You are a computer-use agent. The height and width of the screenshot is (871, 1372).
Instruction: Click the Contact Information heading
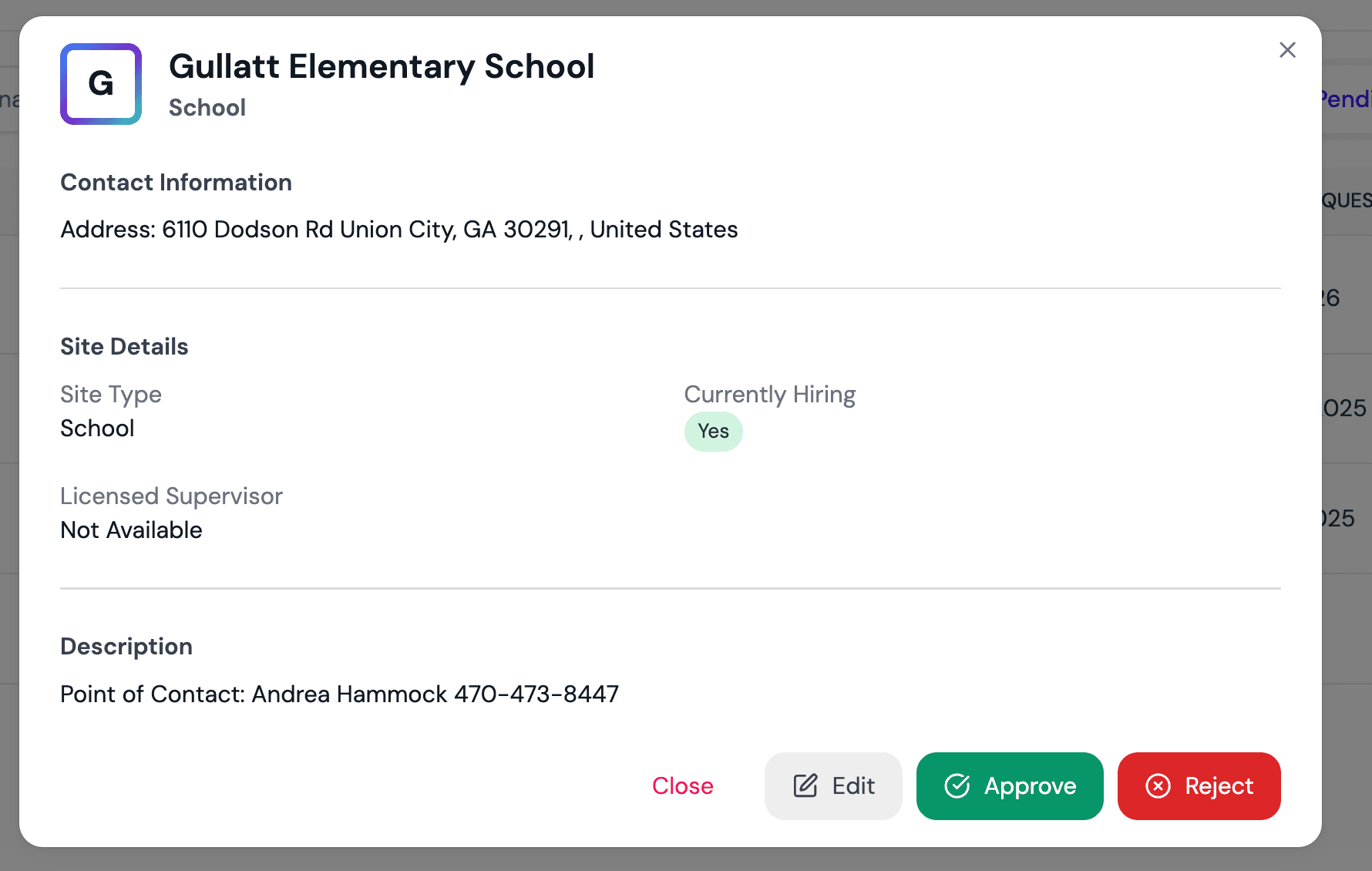[x=176, y=183]
